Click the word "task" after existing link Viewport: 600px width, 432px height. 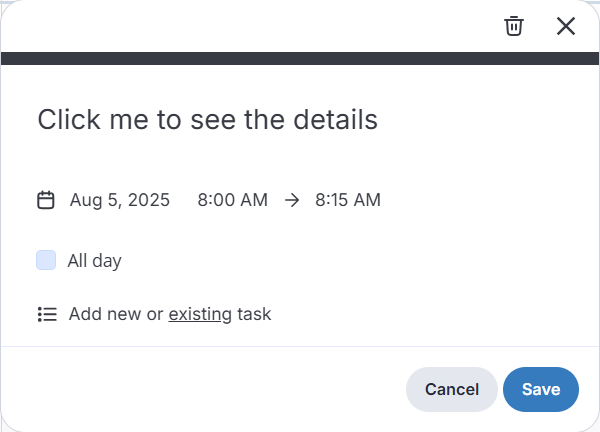[254, 314]
